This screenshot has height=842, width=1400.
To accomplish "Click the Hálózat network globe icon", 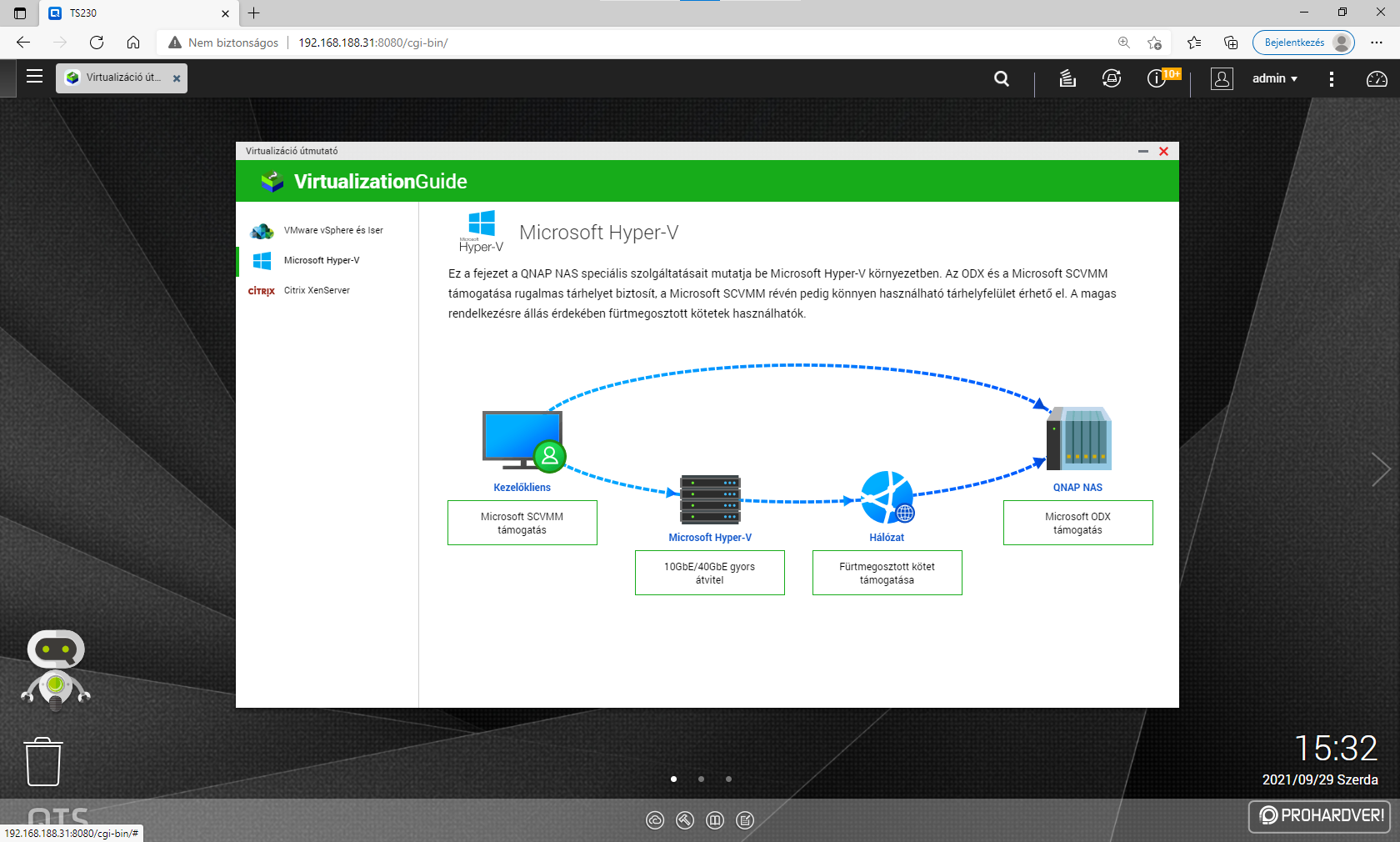I will [887, 497].
